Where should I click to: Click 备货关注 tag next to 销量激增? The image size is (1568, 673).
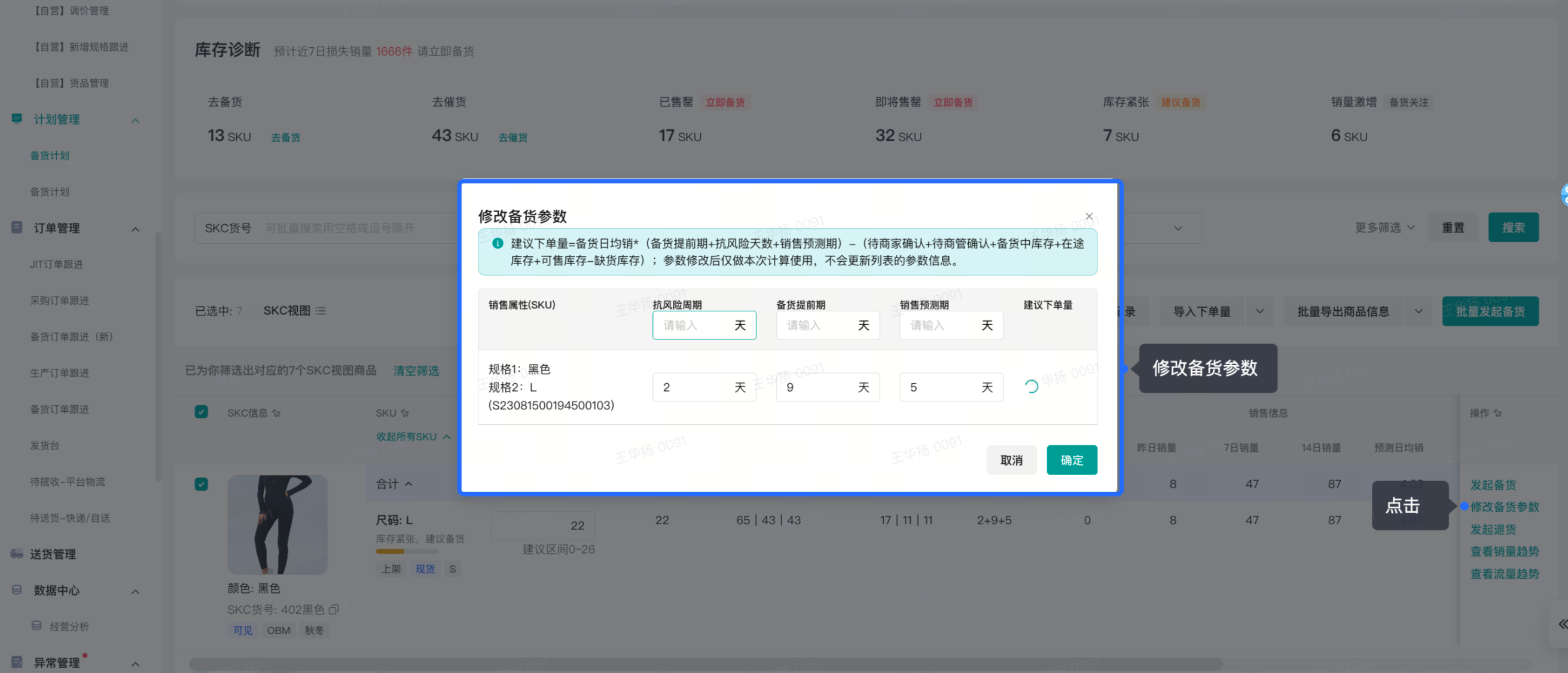1408,102
